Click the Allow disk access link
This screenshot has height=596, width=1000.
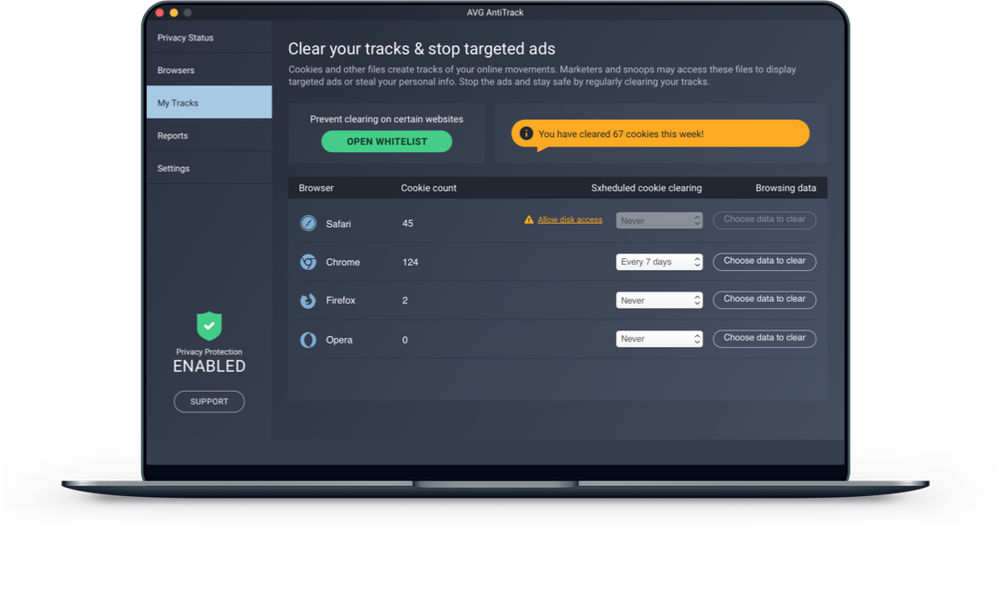pyautogui.click(x=570, y=220)
